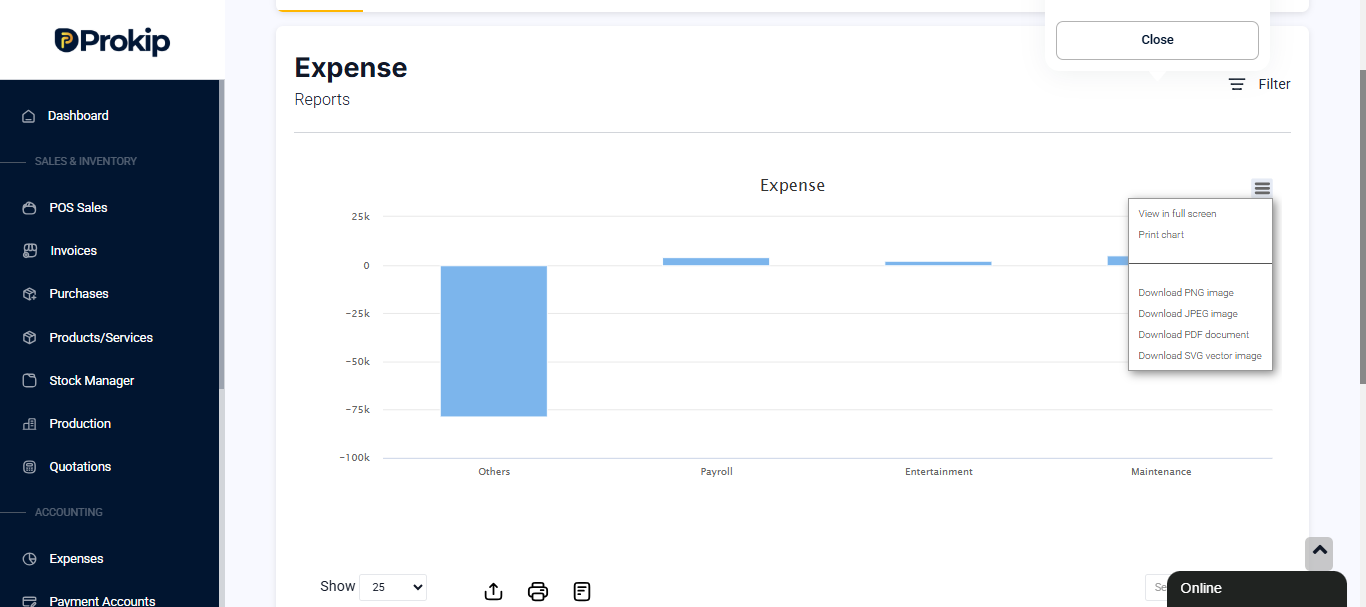Click the Production sidebar icon
This screenshot has width=1366, height=607.
click(x=29, y=424)
